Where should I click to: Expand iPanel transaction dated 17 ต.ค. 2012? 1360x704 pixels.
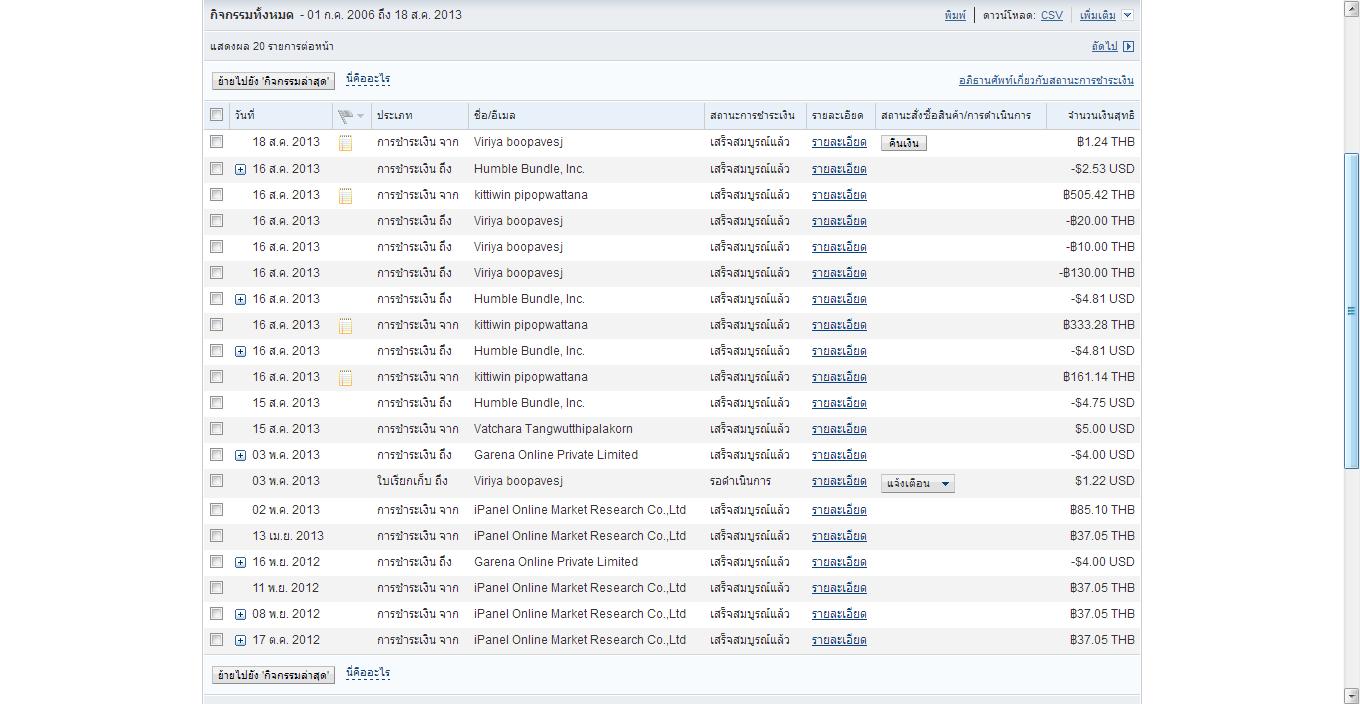[240, 641]
